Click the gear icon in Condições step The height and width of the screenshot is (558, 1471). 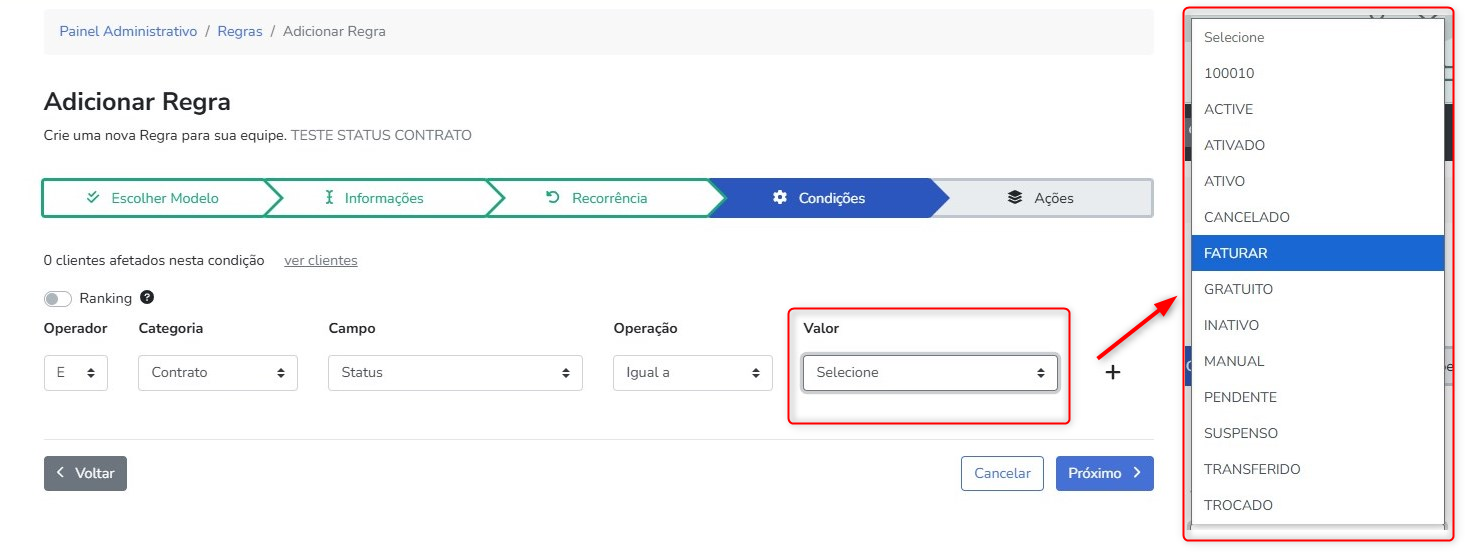(780, 198)
